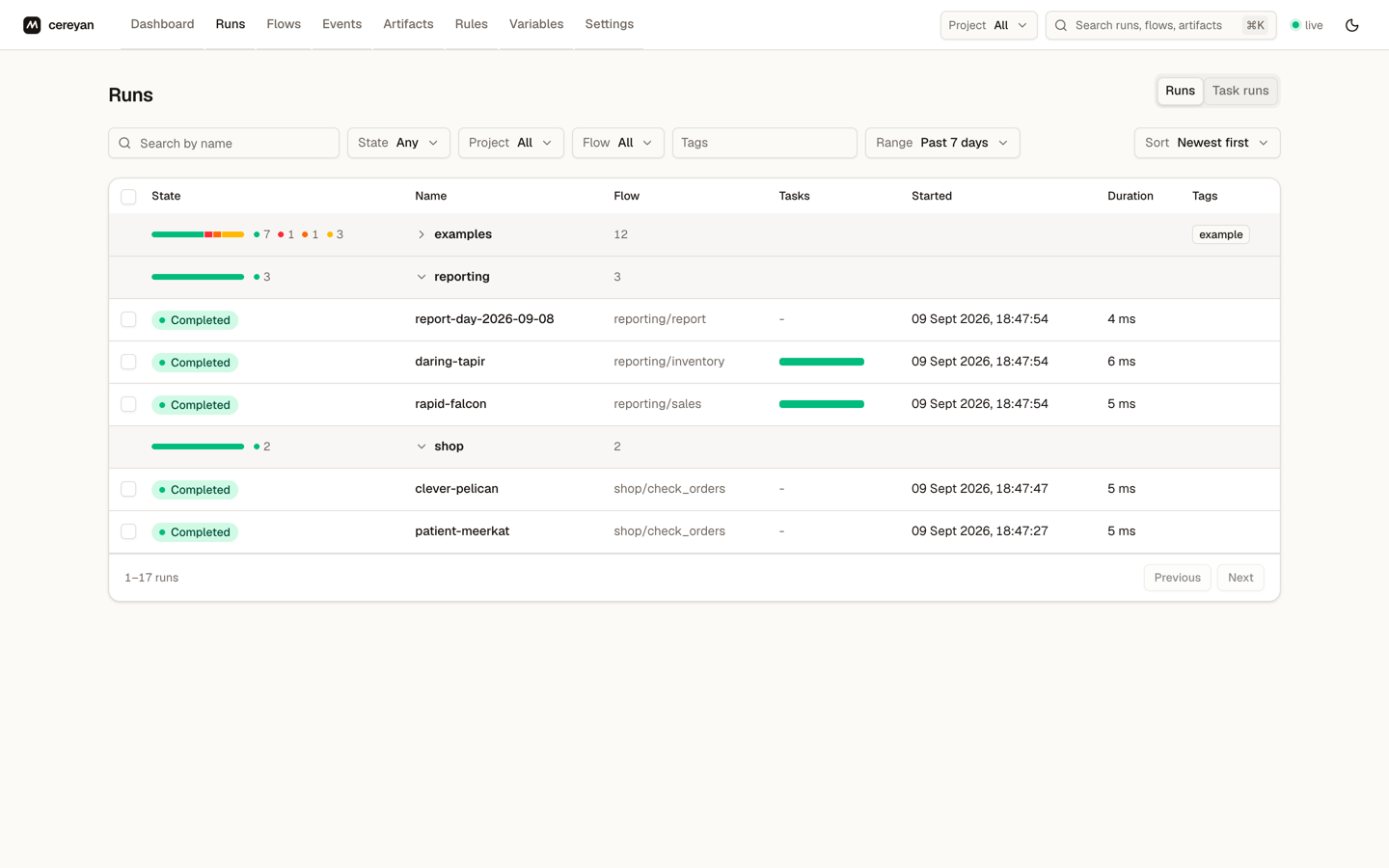Screen dimensions: 1389x868
Task: Click the examples group name
Action: [463, 234]
